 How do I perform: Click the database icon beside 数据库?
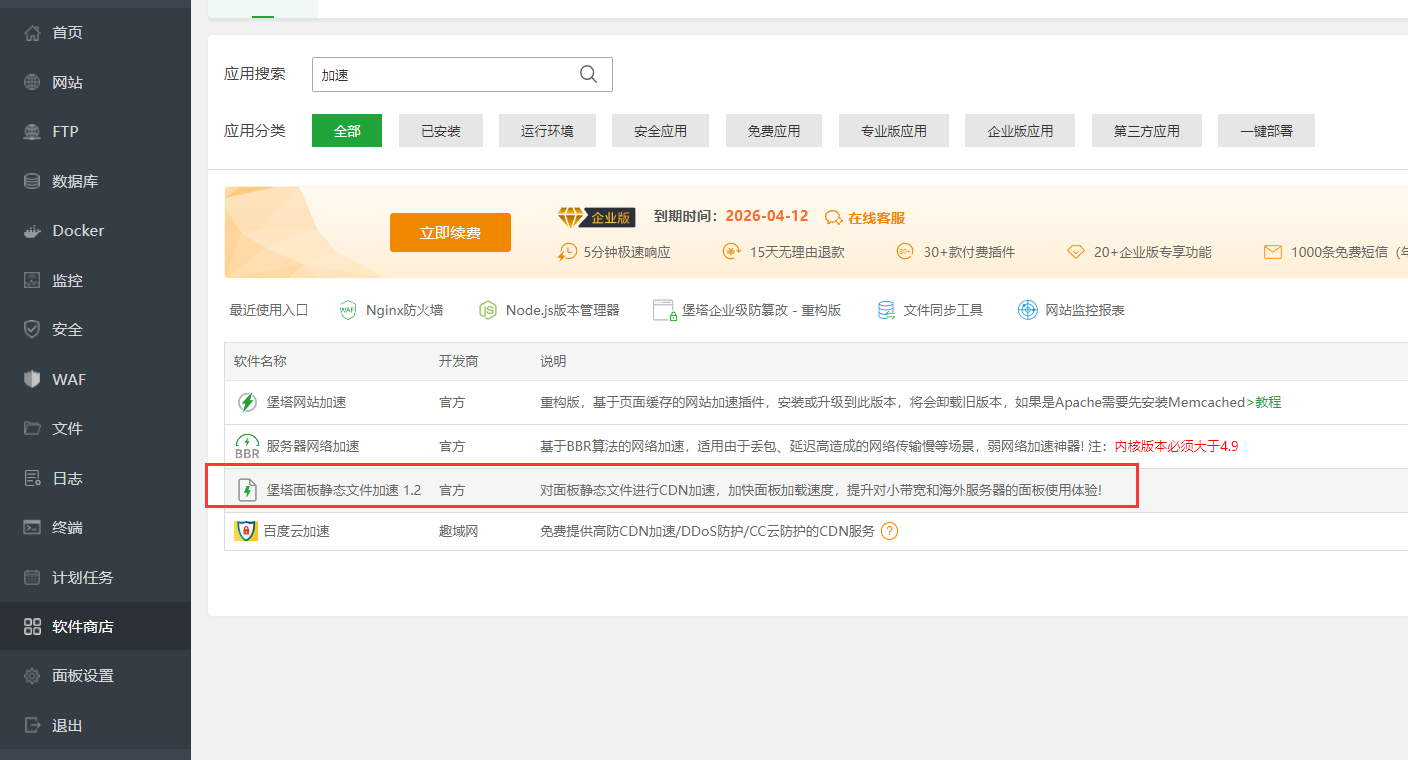pyautogui.click(x=32, y=181)
